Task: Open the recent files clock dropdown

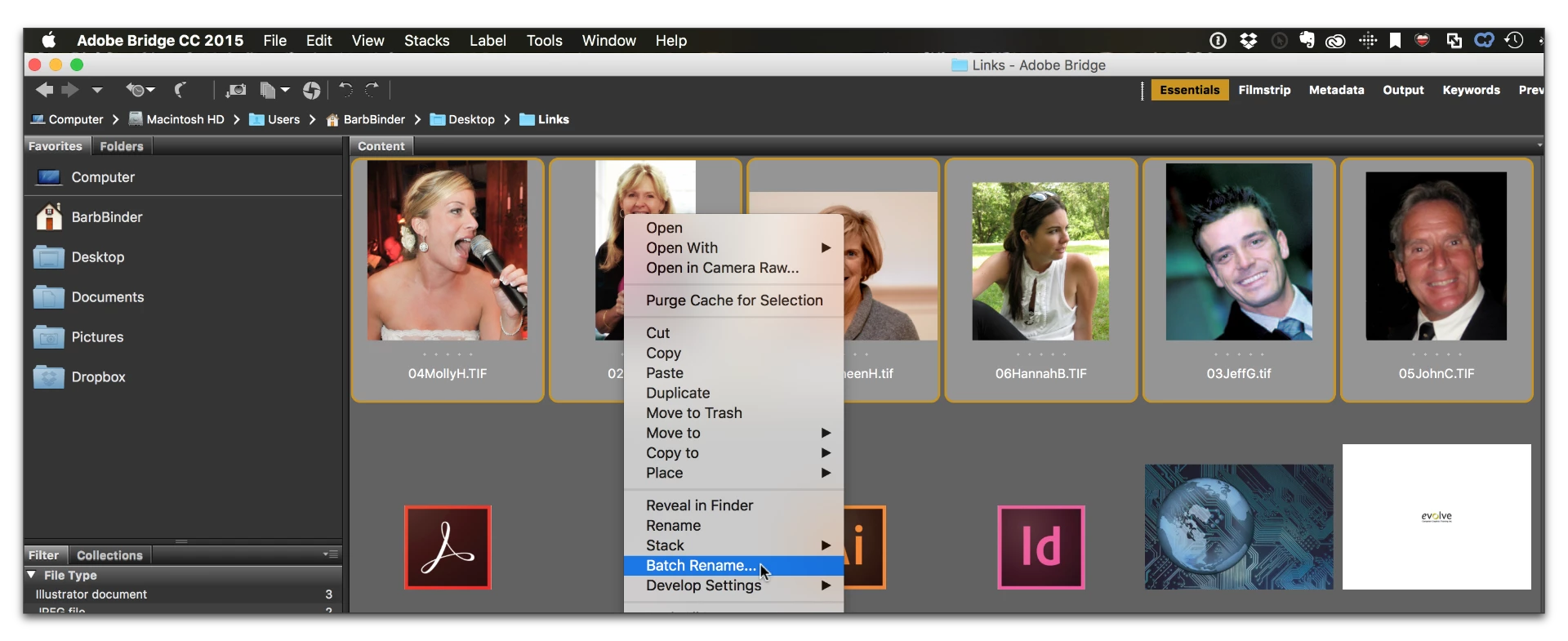Action: point(140,90)
